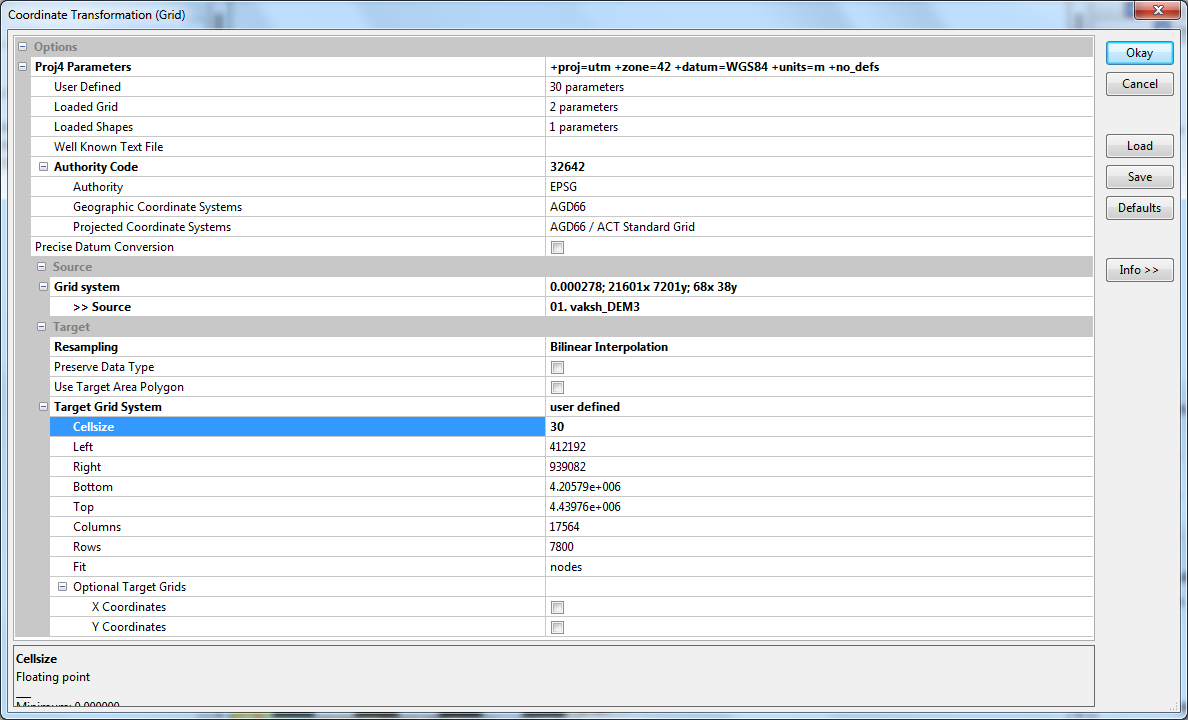The image size is (1188, 720).
Task: Open User Defined 30 parameters value
Action: click(819, 87)
